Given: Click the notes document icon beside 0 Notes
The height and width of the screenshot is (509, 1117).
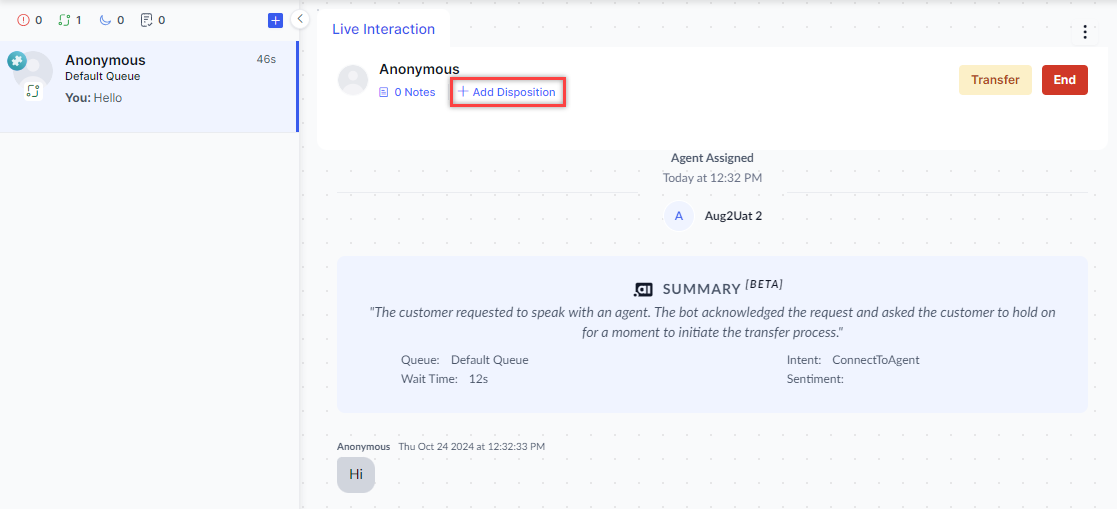Looking at the screenshot, I should [x=383, y=92].
